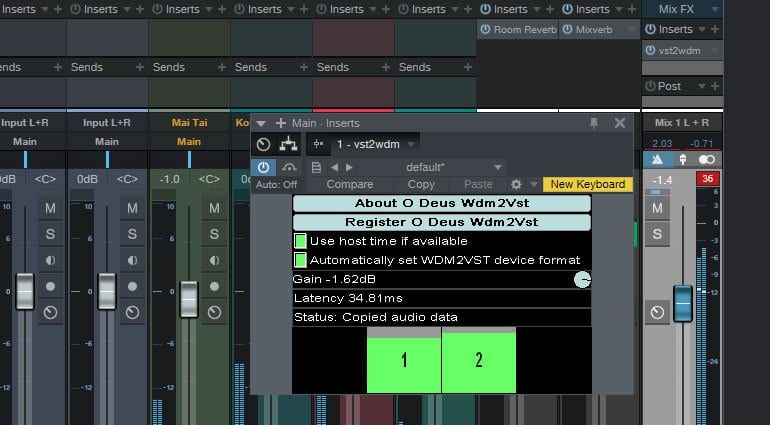This screenshot has height=425, width=770.
Task: Add a send on Mai Tai channel
Action: [x=221, y=67]
